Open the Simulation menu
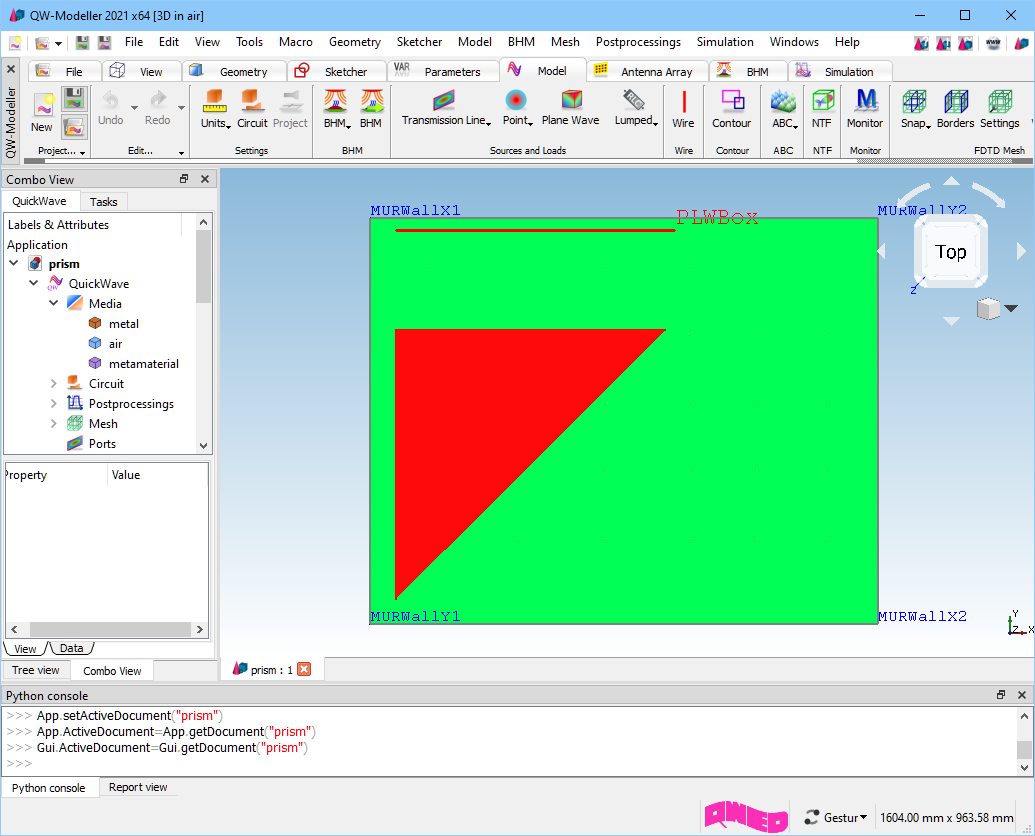The image size is (1035, 836). 725,42
